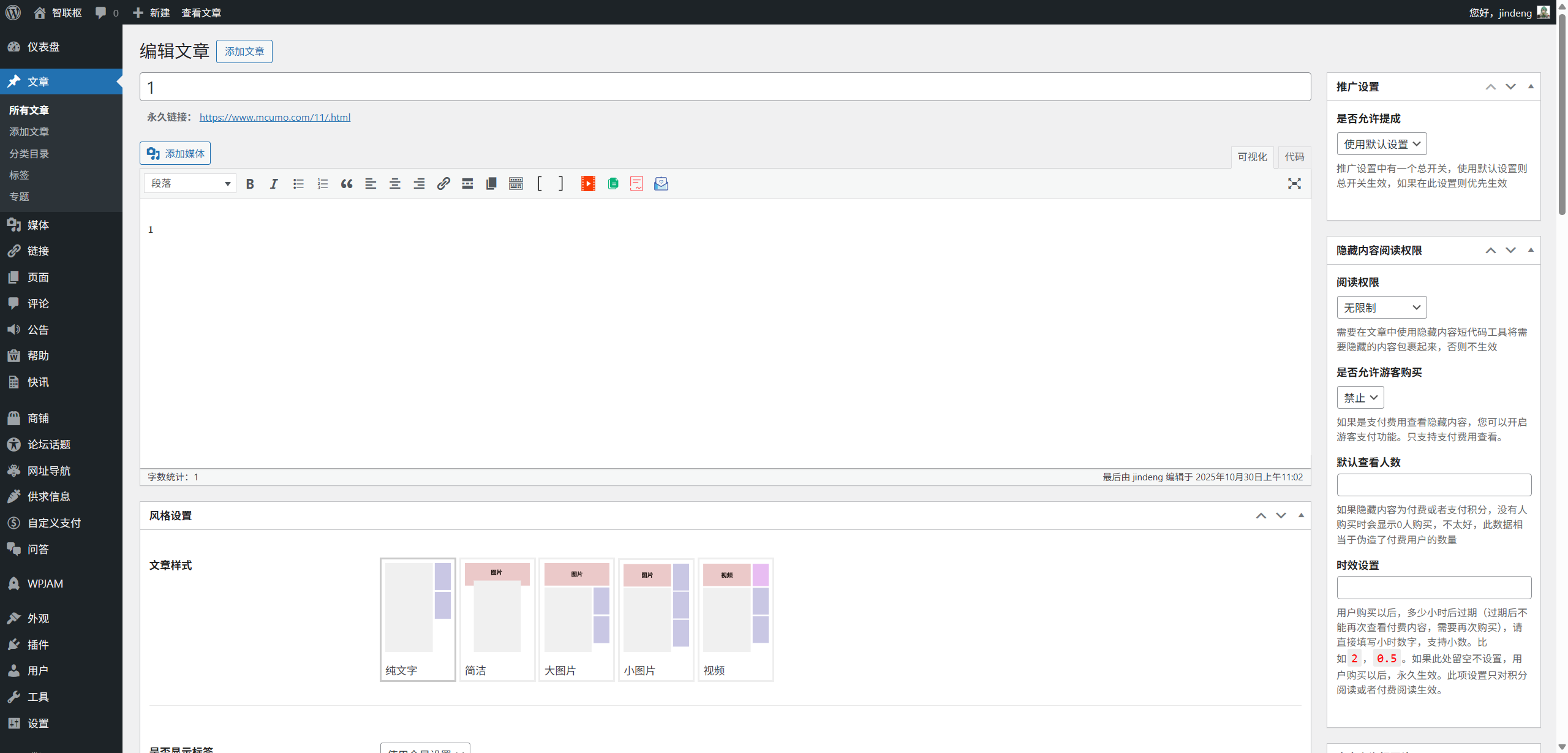Open the permalink mcumo.com URL
The width and height of the screenshot is (1568, 753).
pos(275,117)
